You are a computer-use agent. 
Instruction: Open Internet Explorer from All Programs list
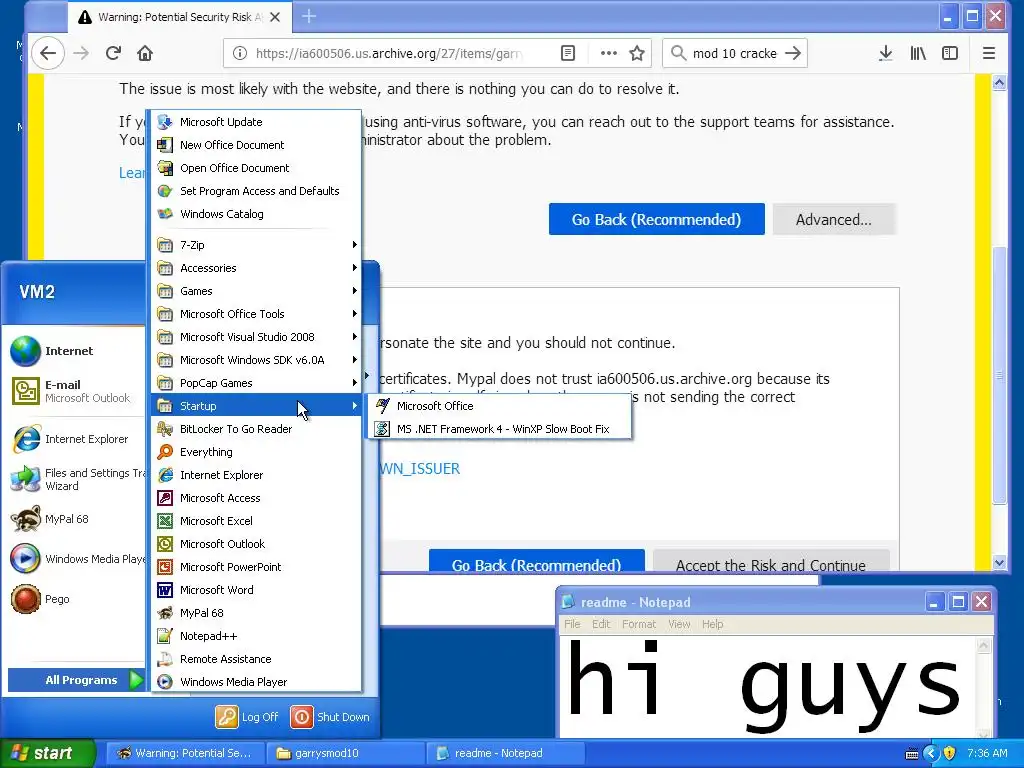tap(256, 475)
